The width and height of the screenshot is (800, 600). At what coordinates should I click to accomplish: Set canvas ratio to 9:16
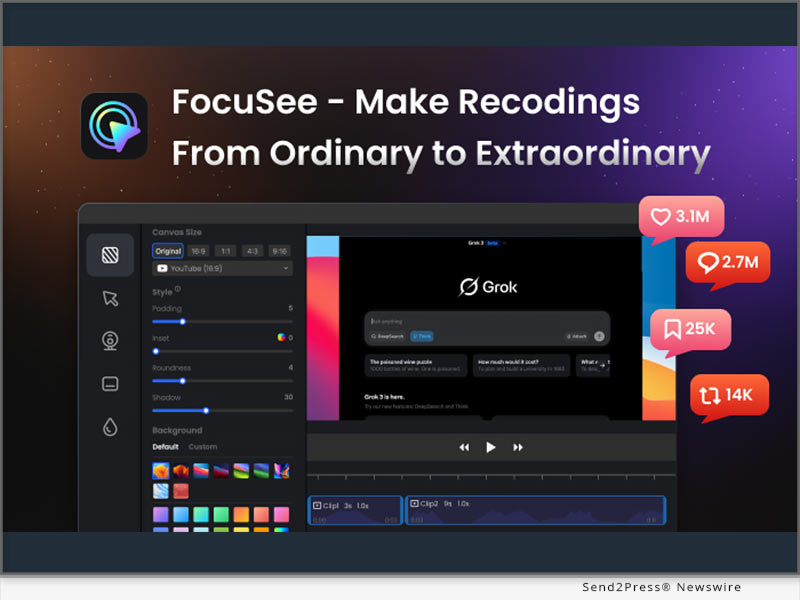(279, 250)
